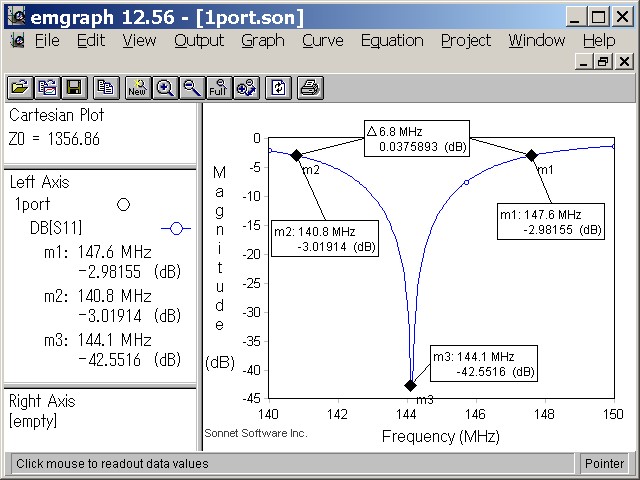Image resolution: width=640 pixels, height=480 pixels.
Task: Open the Output menu
Action: [x=199, y=40]
